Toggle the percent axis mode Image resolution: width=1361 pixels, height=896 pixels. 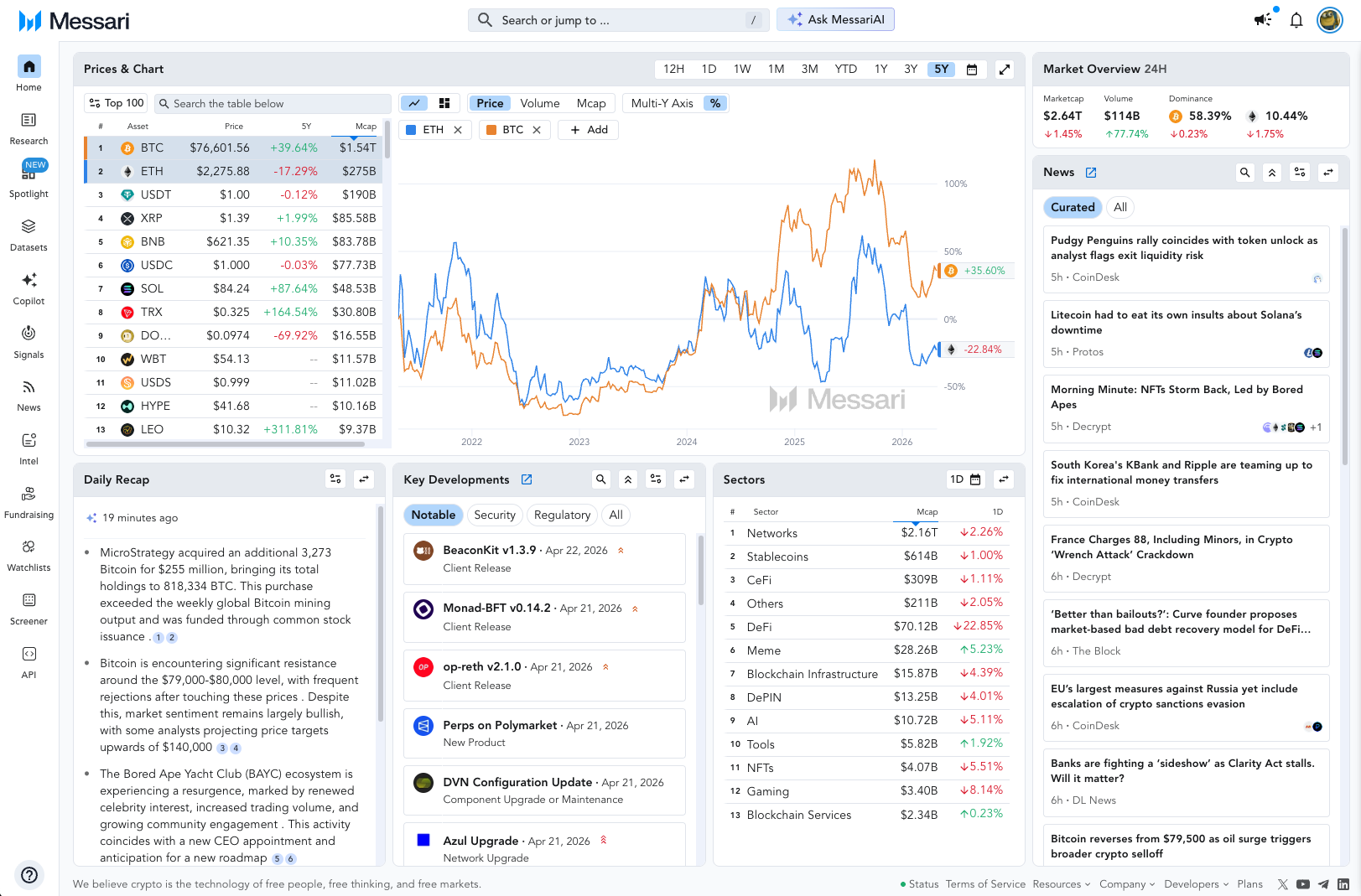click(x=714, y=103)
